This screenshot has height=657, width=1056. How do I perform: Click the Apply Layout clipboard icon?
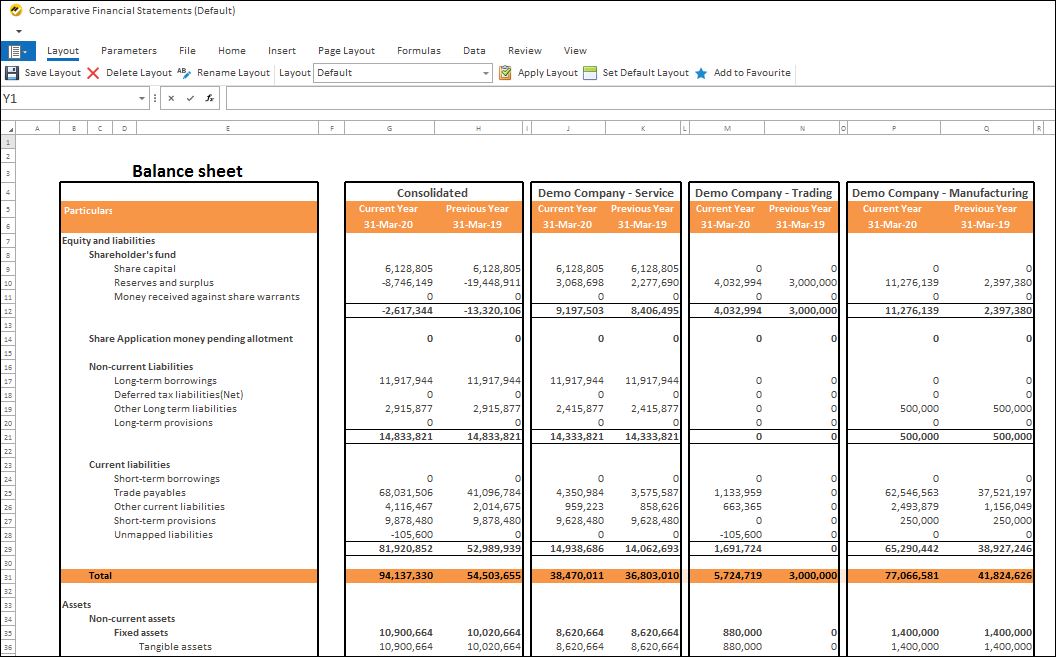[504, 72]
